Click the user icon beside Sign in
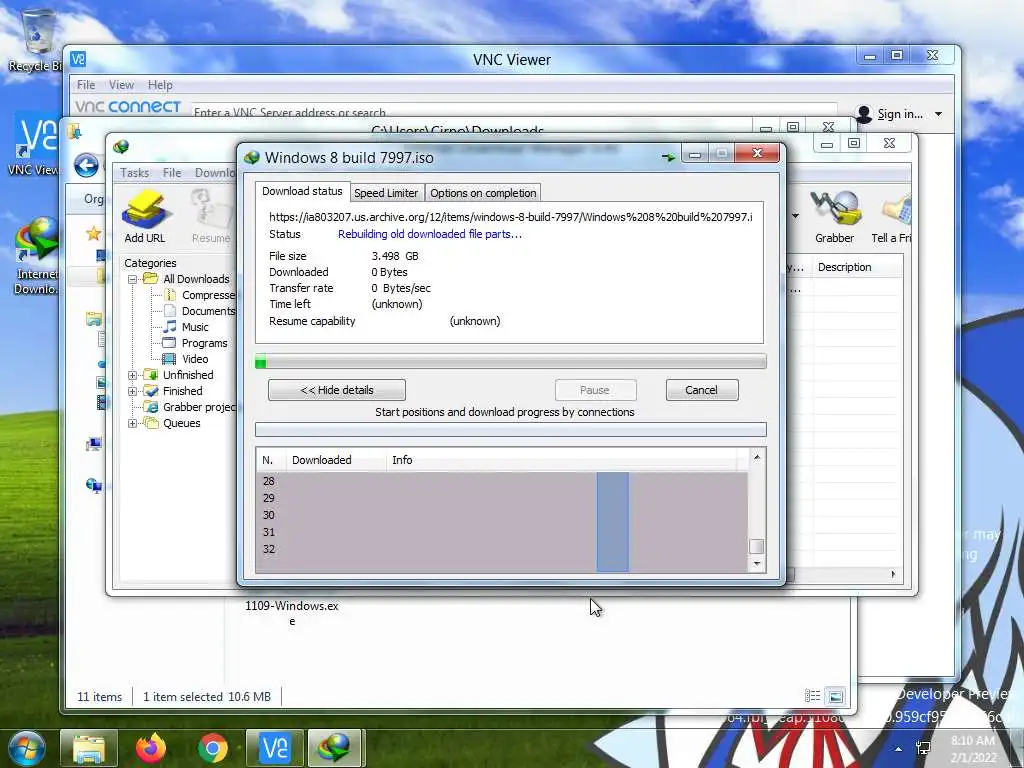This screenshot has height=768, width=1024. click(863, 114)
